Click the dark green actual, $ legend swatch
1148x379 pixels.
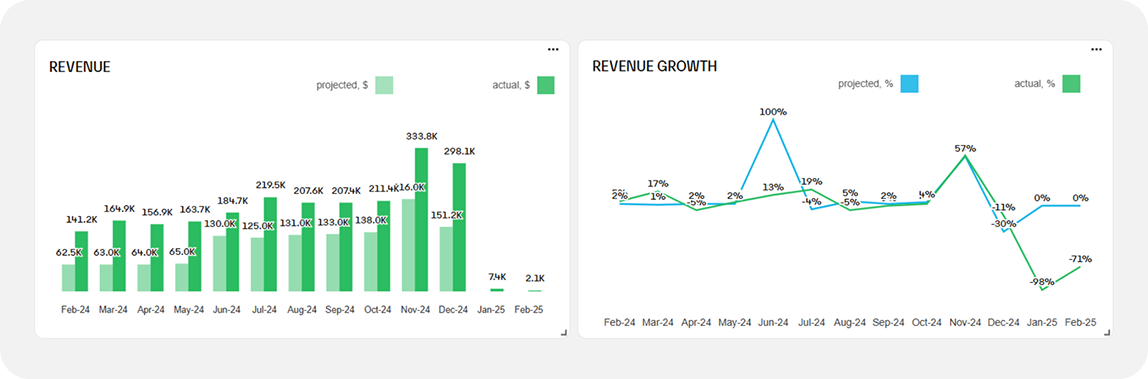[x=545, y=85]
